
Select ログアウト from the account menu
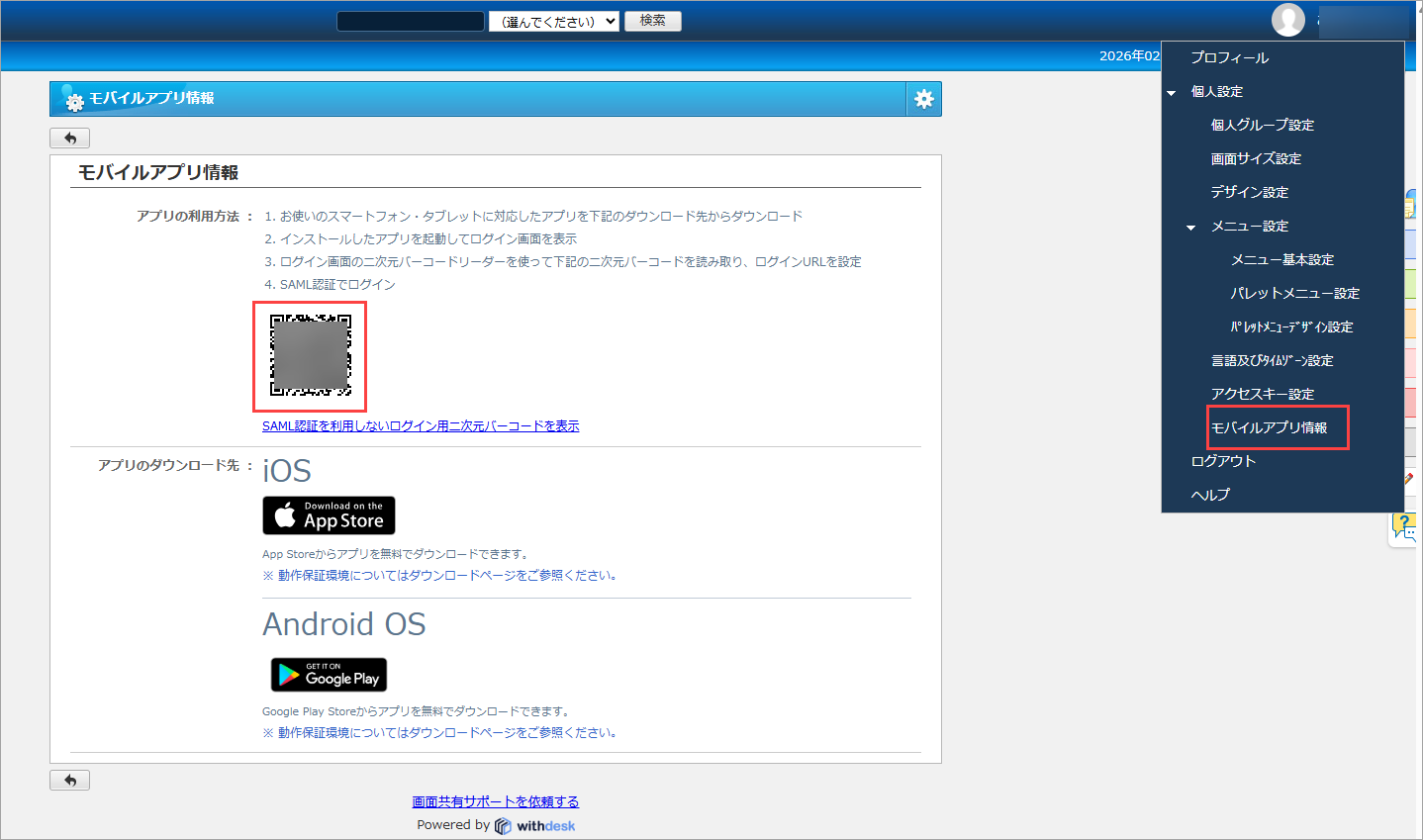point(1222,460)
